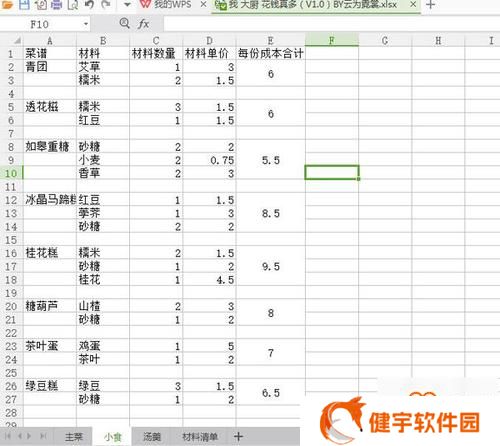500x446 pixels.
Task: Click the magnifier icon beside fx
Action: point(124,23)
